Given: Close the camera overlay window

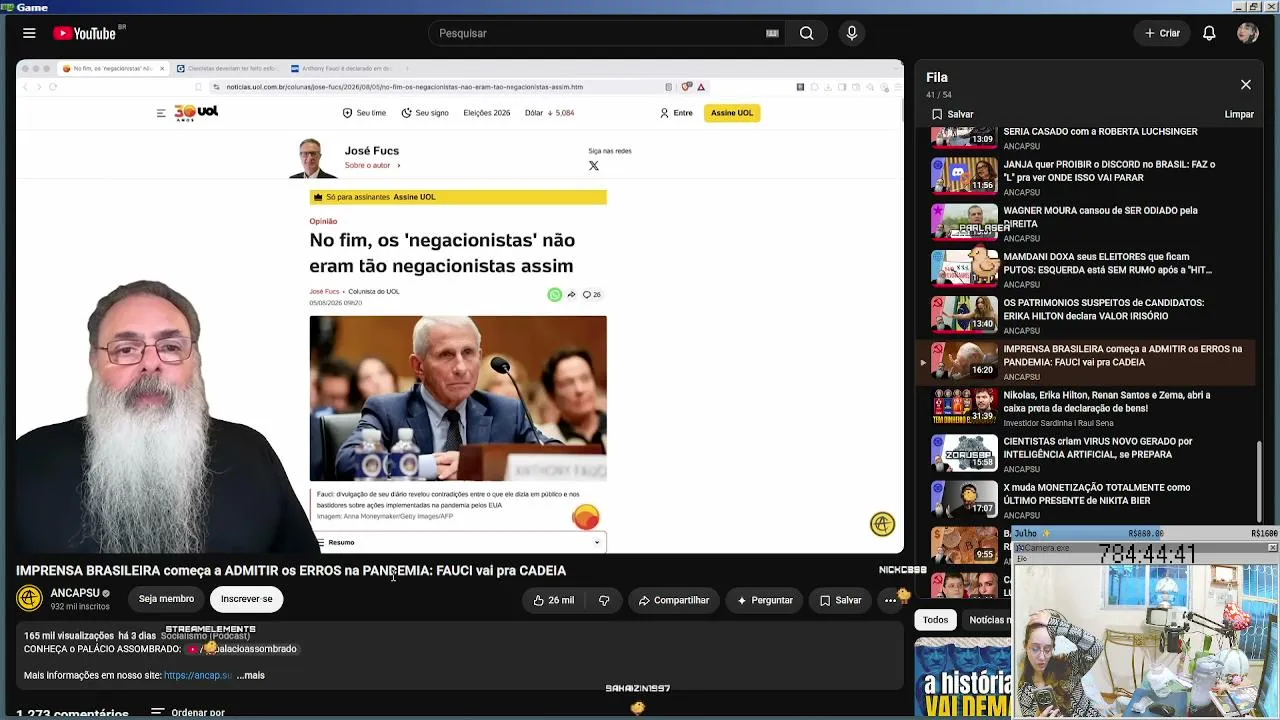Looking at the screenshot, I should pyautogui.click(x=1272, y=548).
